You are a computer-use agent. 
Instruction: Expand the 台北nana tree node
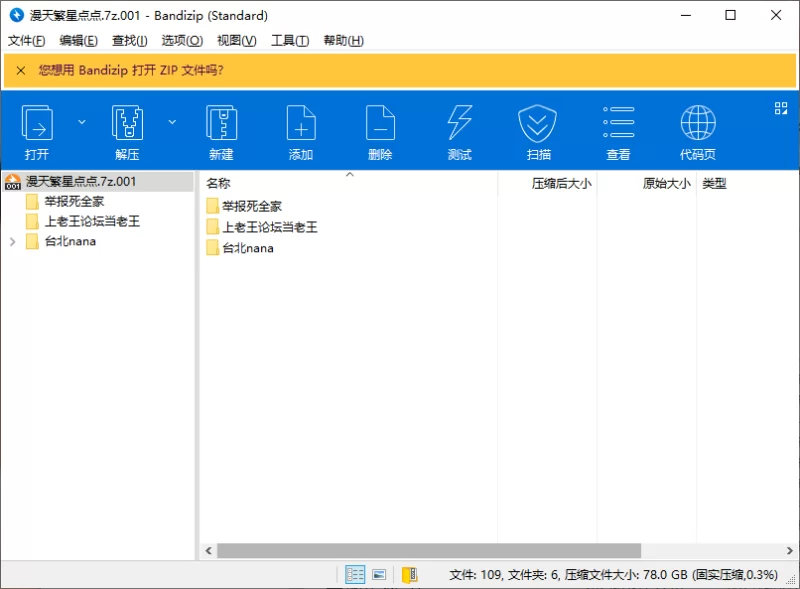[x=12, y=241]
